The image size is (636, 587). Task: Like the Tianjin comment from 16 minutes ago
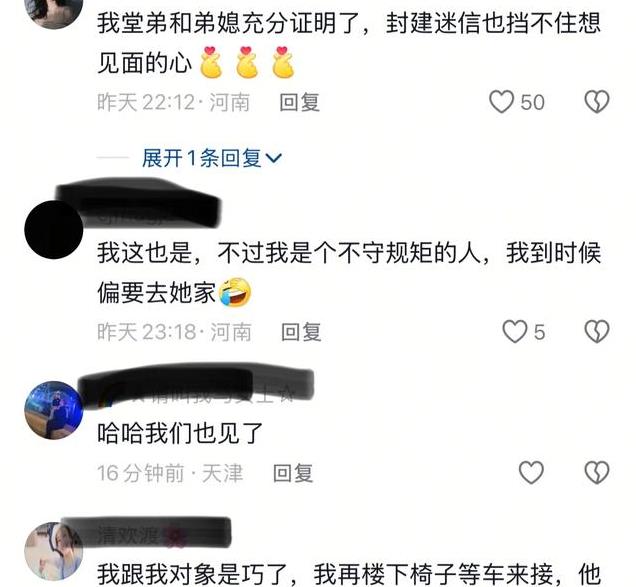531,473
